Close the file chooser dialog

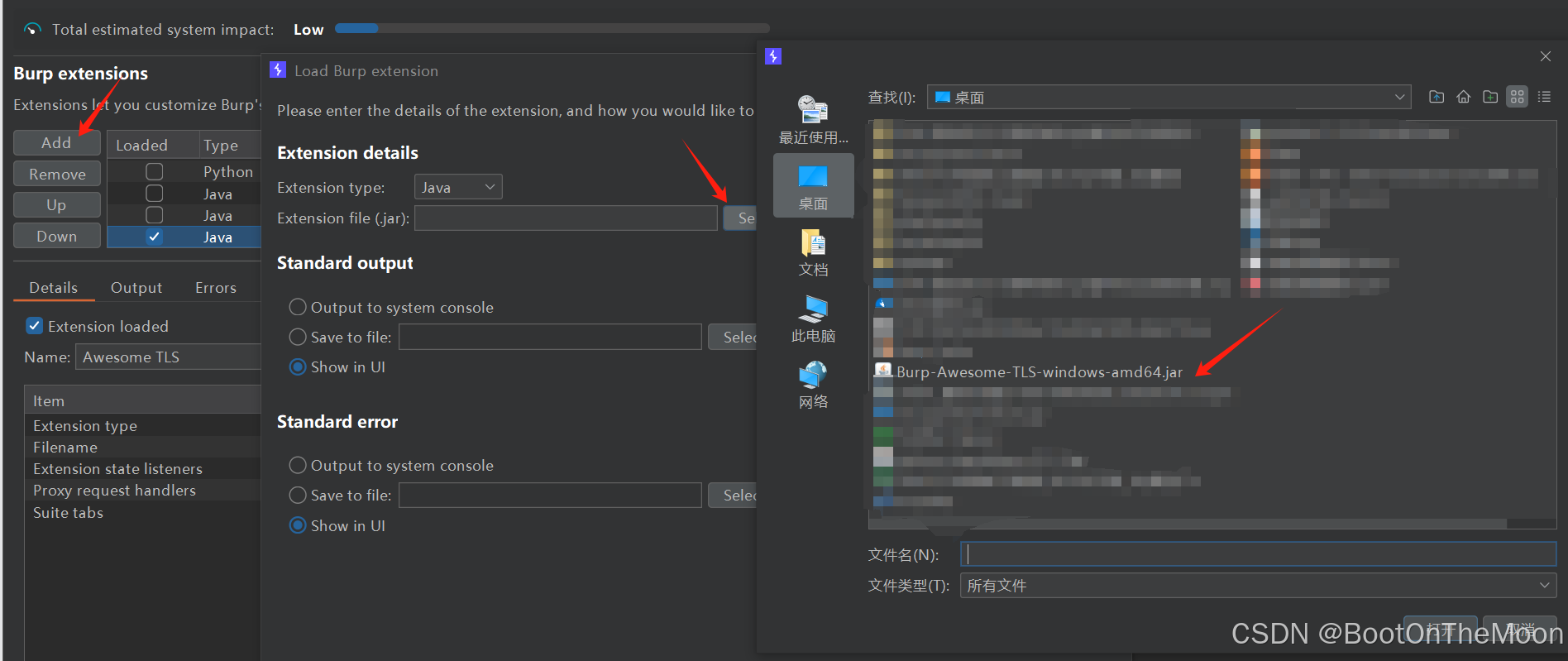1545,56
